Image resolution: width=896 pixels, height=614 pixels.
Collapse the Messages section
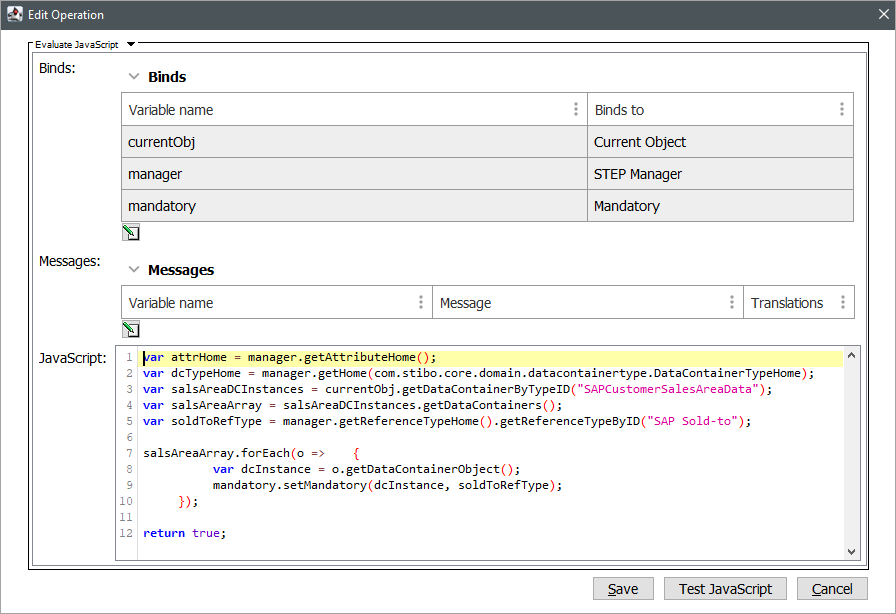(x=133, y=270)
